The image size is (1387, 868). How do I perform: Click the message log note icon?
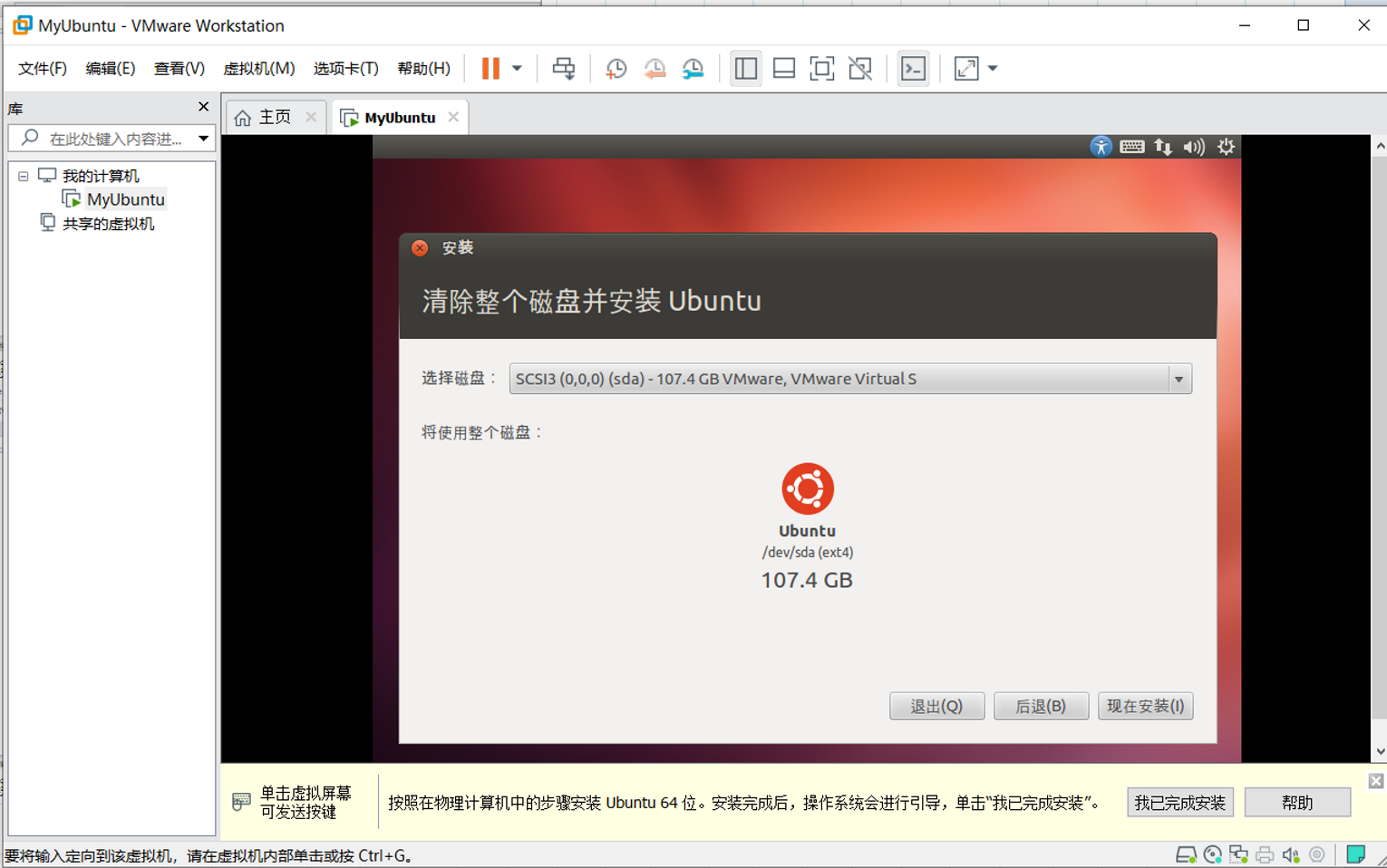click(1356, 854)
